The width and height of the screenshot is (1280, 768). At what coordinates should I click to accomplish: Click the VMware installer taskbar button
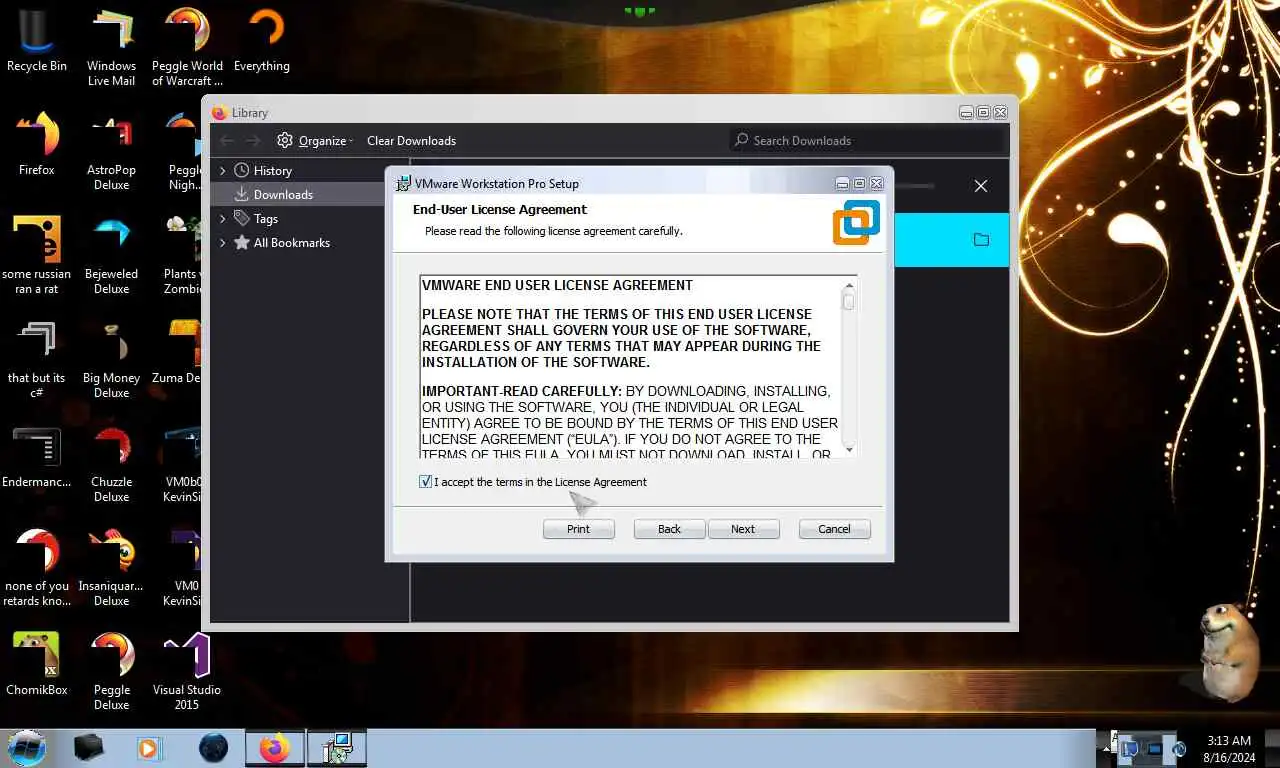coord(337,748)
